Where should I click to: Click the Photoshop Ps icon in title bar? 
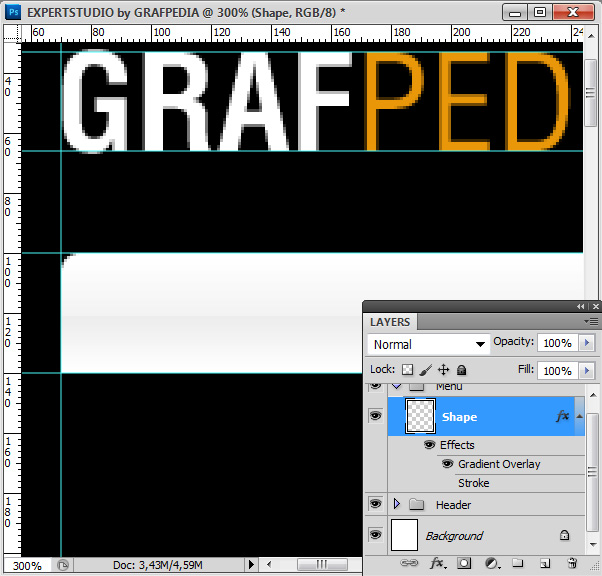[x=13, y=12]
